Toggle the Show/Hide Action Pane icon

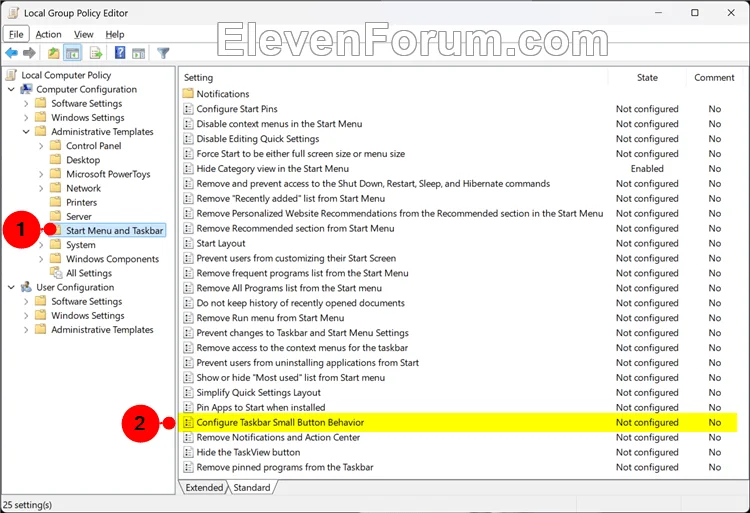coord(138,53)
